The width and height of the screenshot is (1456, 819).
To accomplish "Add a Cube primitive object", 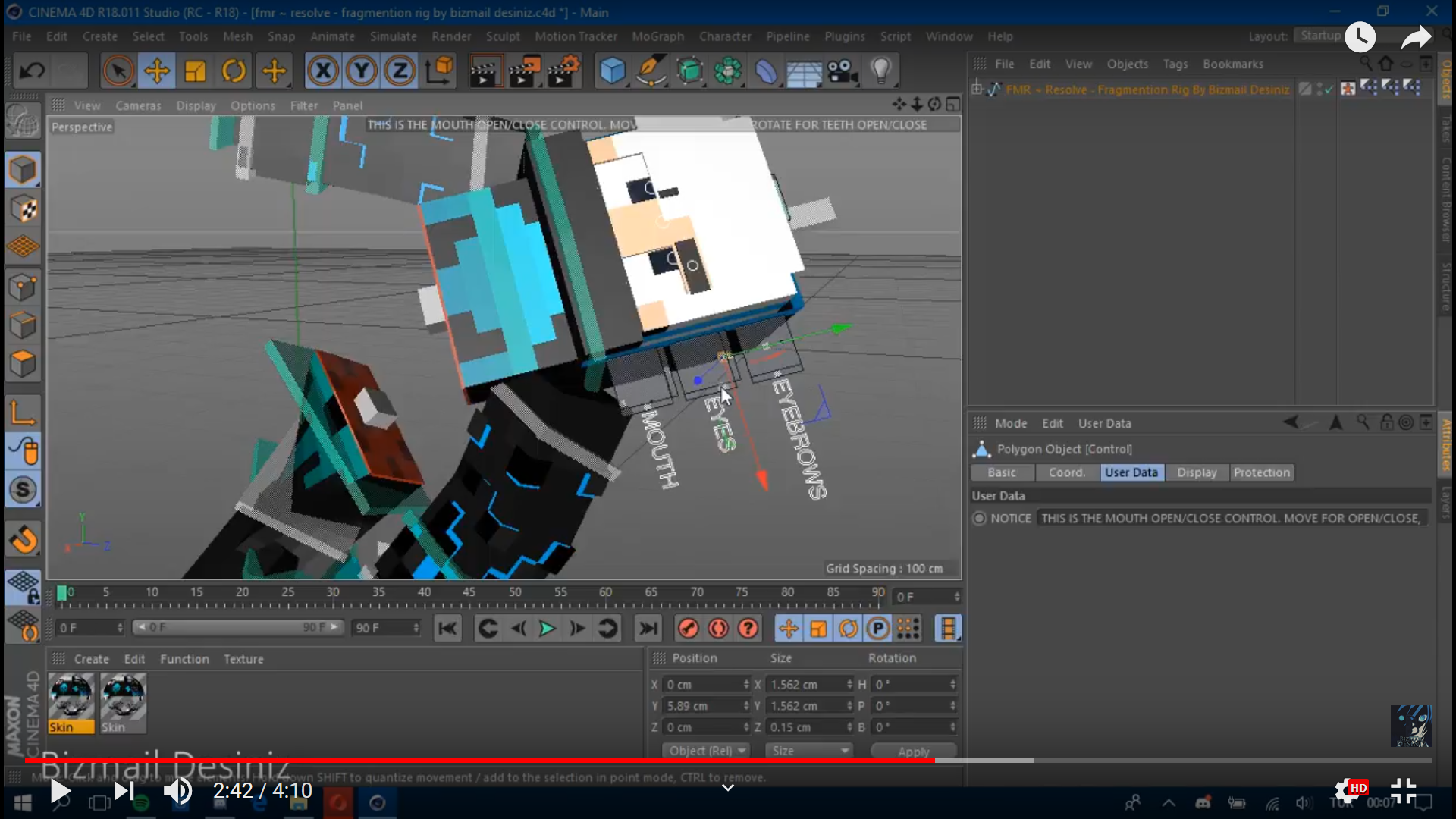I will (x=612, y=71).
